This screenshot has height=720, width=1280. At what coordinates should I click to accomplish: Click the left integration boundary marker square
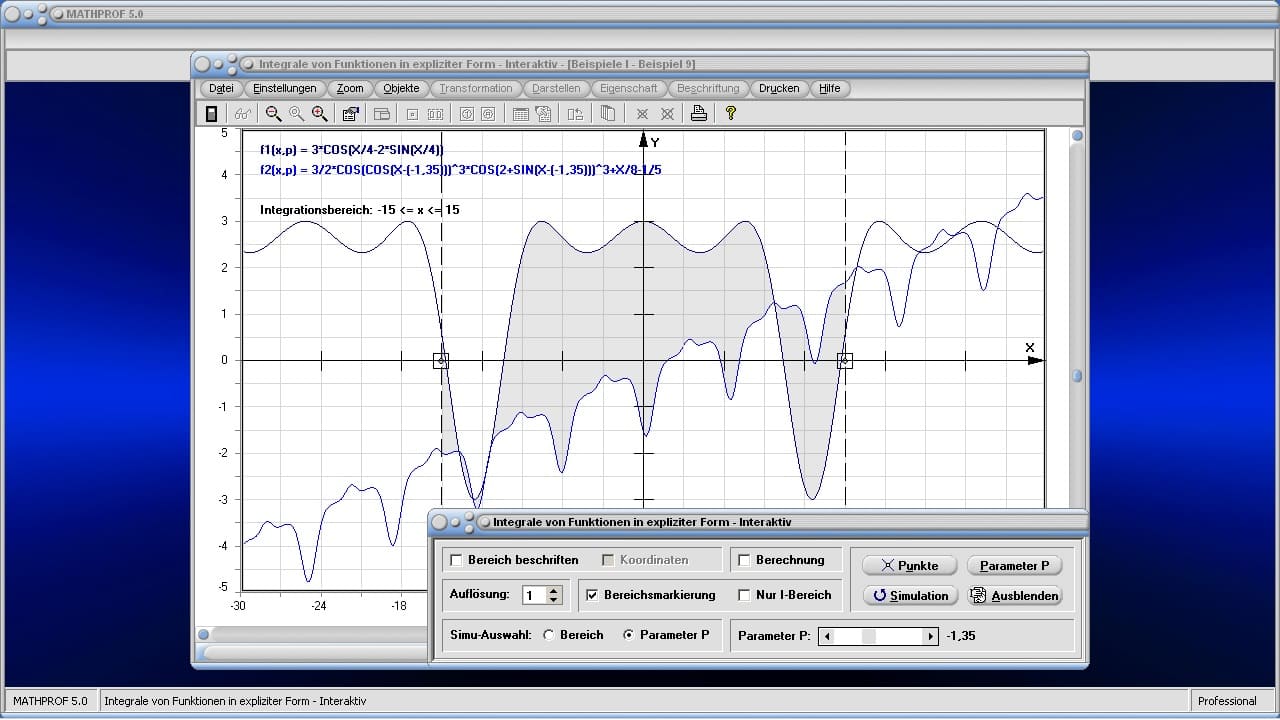click(441, 360)
